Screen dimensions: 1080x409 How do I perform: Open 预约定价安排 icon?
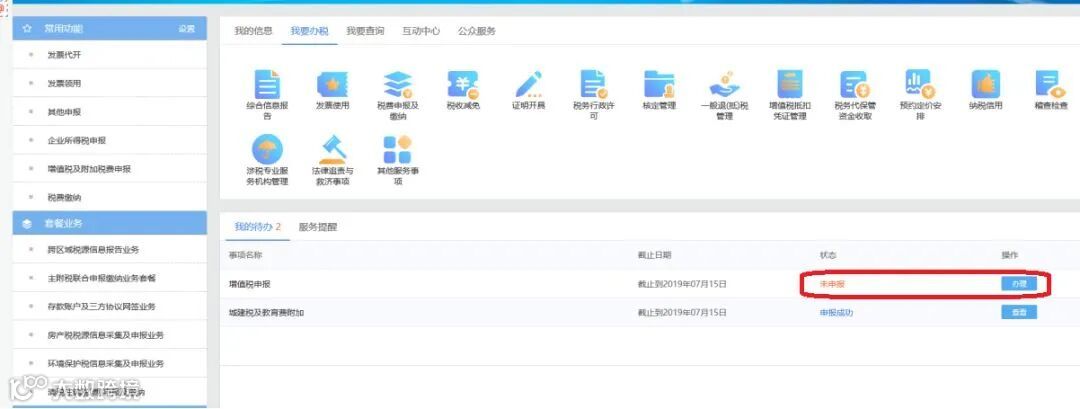[x=920, y=85]
